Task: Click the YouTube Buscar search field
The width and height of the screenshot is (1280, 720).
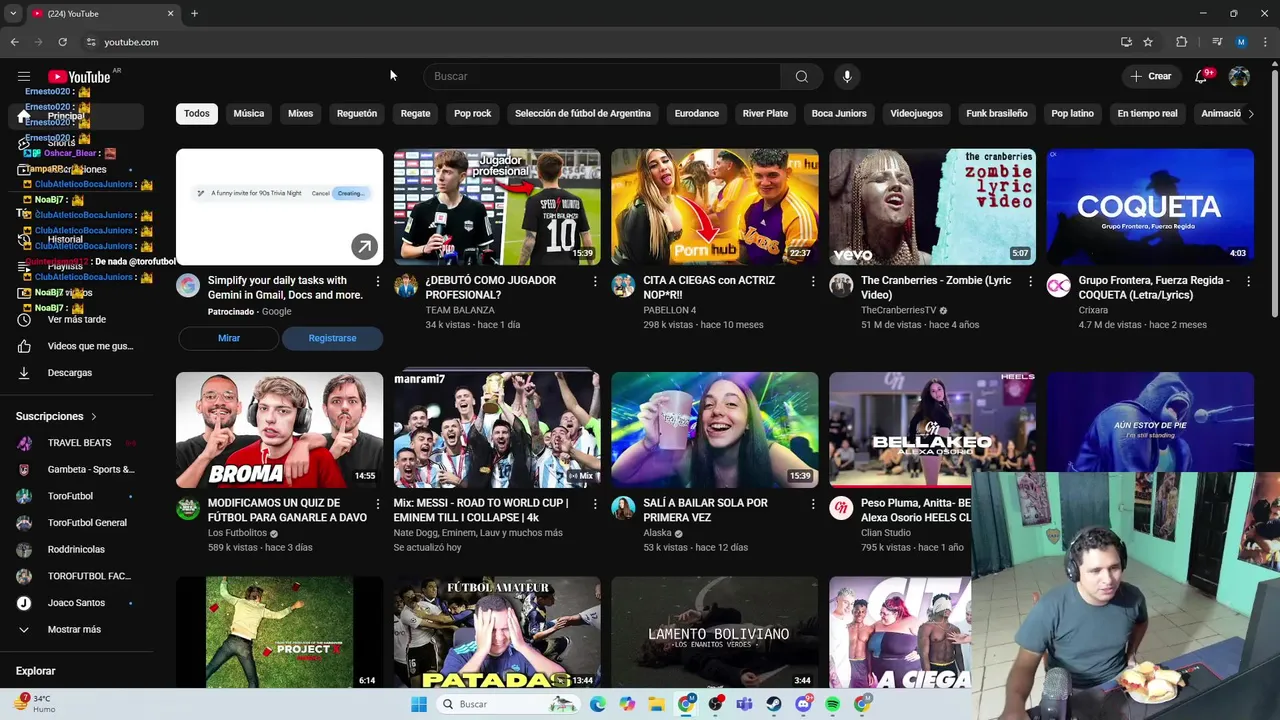Action: [602, 76]
